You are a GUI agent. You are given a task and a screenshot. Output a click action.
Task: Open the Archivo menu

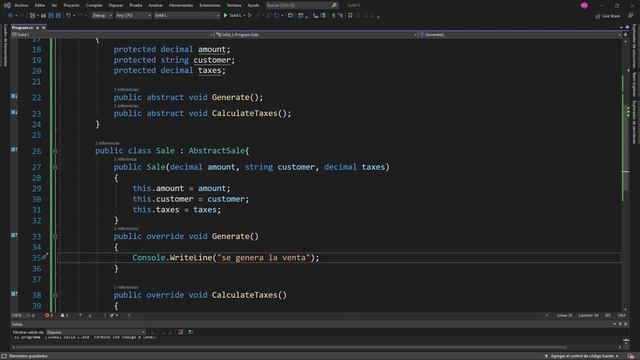[x=21, y=5]
